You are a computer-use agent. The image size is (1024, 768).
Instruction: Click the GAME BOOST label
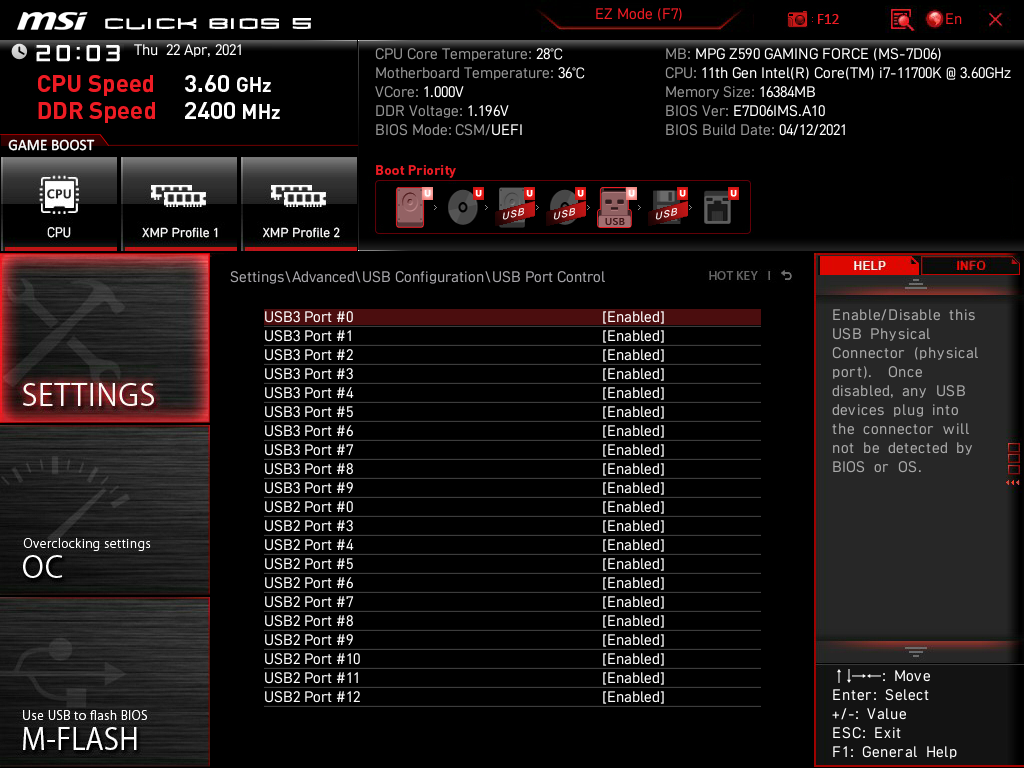[x=51, y=145]
